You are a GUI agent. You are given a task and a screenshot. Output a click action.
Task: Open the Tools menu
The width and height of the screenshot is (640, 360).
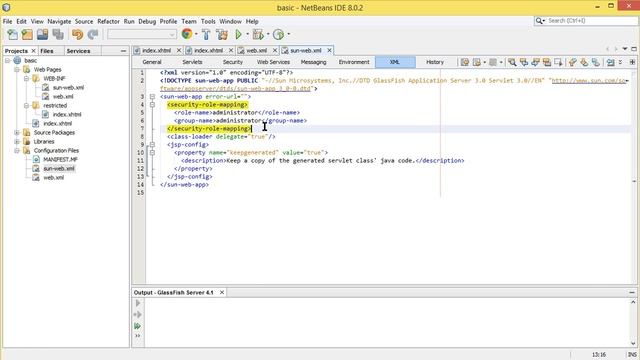pos(208,21)
